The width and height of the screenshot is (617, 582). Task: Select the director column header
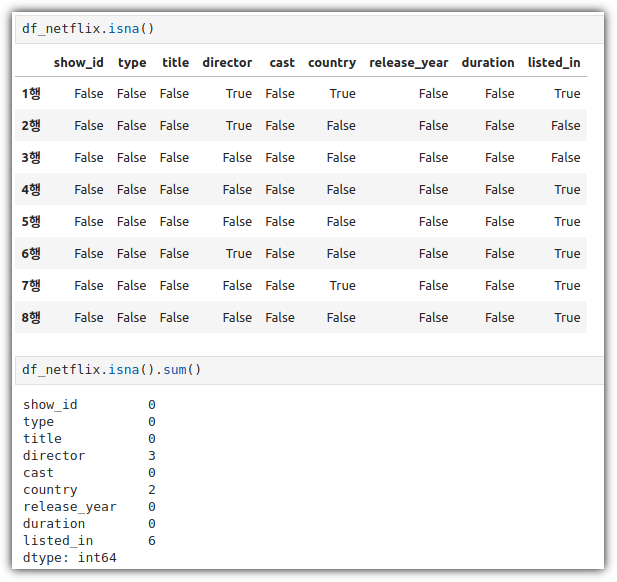point(227,63)
